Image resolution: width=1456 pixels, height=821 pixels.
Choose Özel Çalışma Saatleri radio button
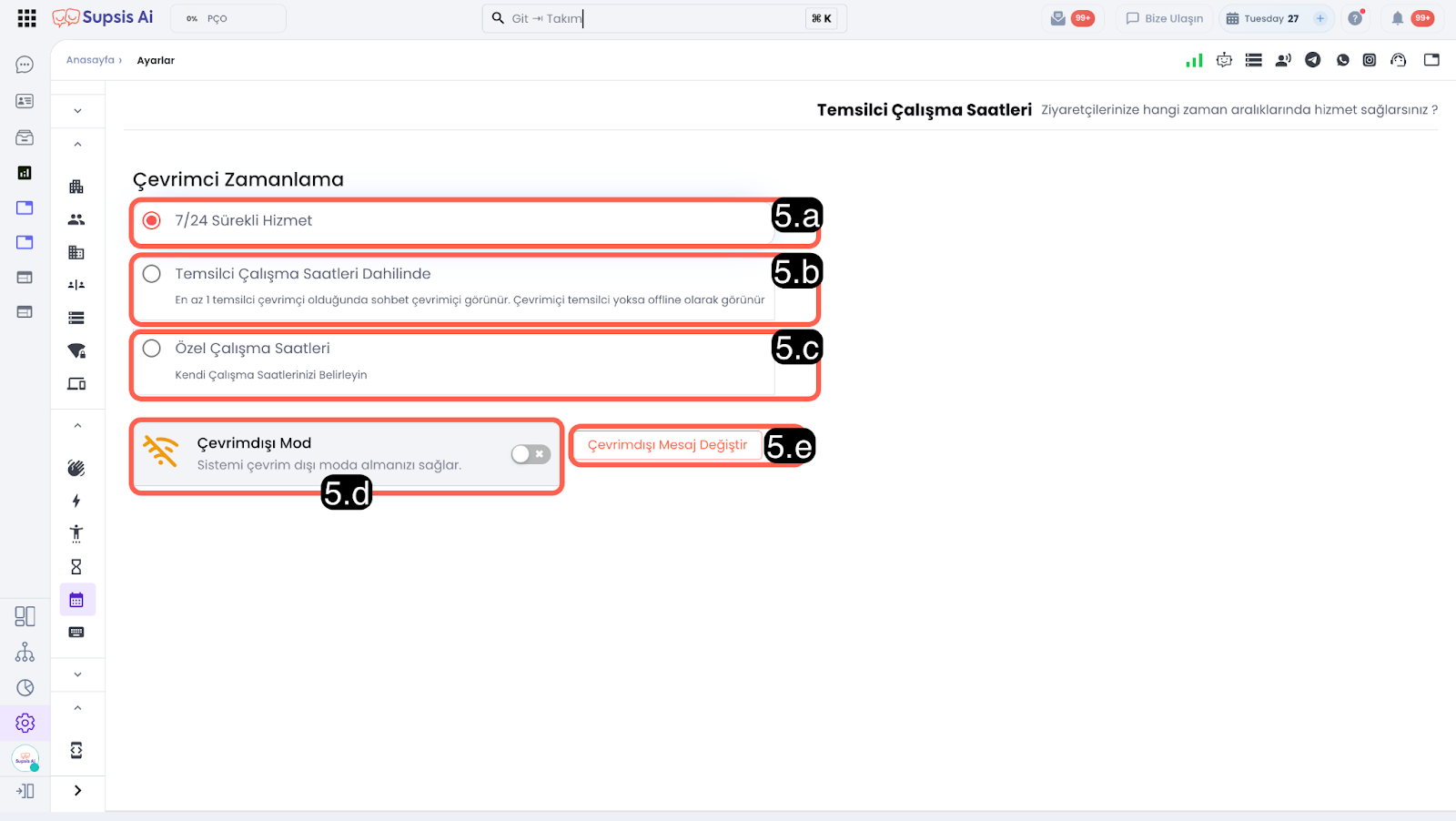(x=152, y=349)
